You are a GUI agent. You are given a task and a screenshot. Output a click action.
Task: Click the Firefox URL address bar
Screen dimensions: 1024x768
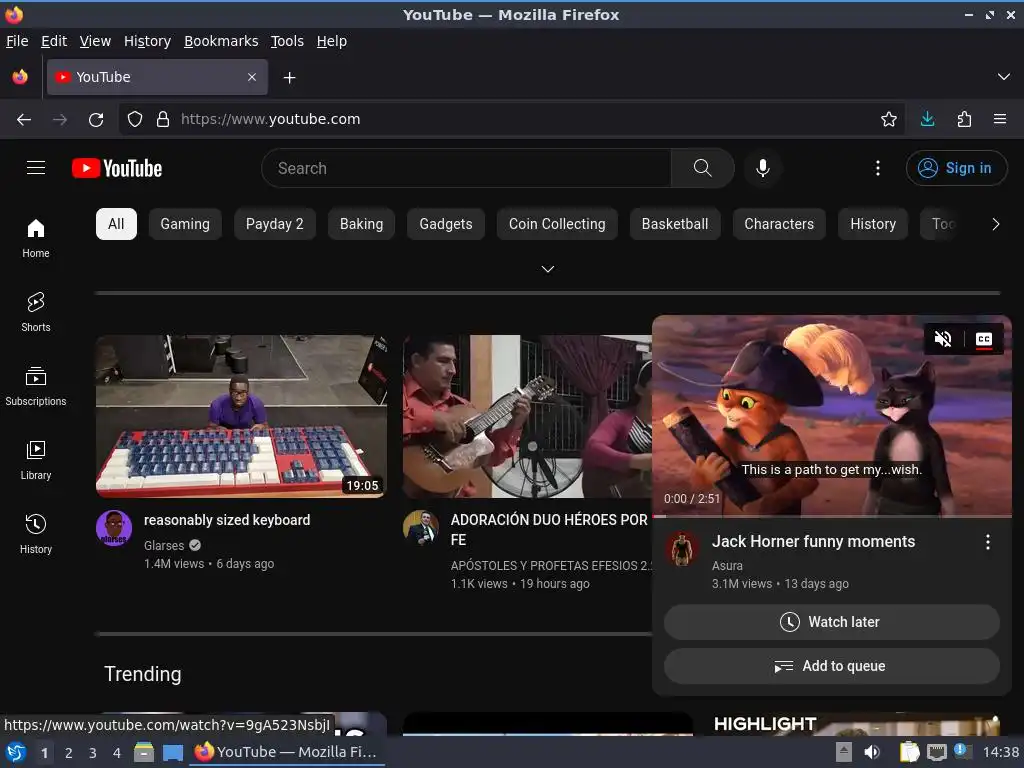pyautogui.click(x=511, y=119)
